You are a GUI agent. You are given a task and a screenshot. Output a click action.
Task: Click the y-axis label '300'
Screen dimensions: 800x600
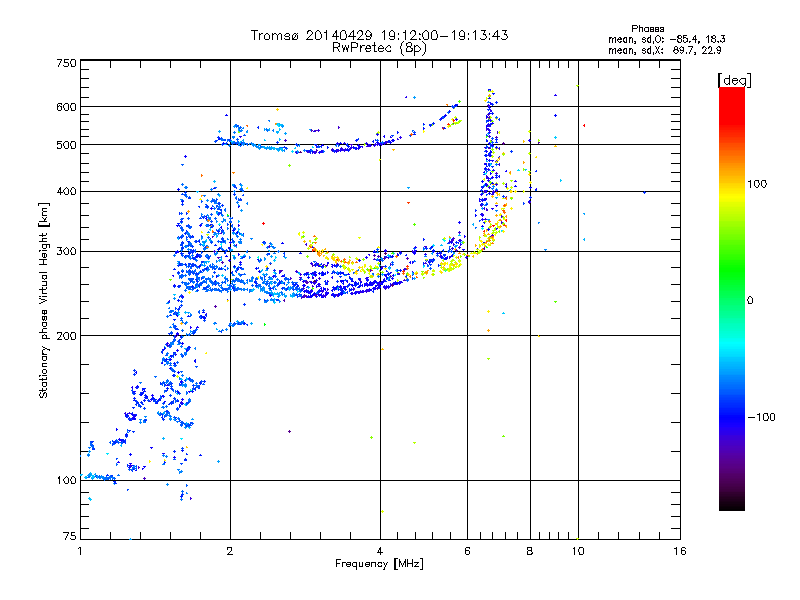pos(67,252)
